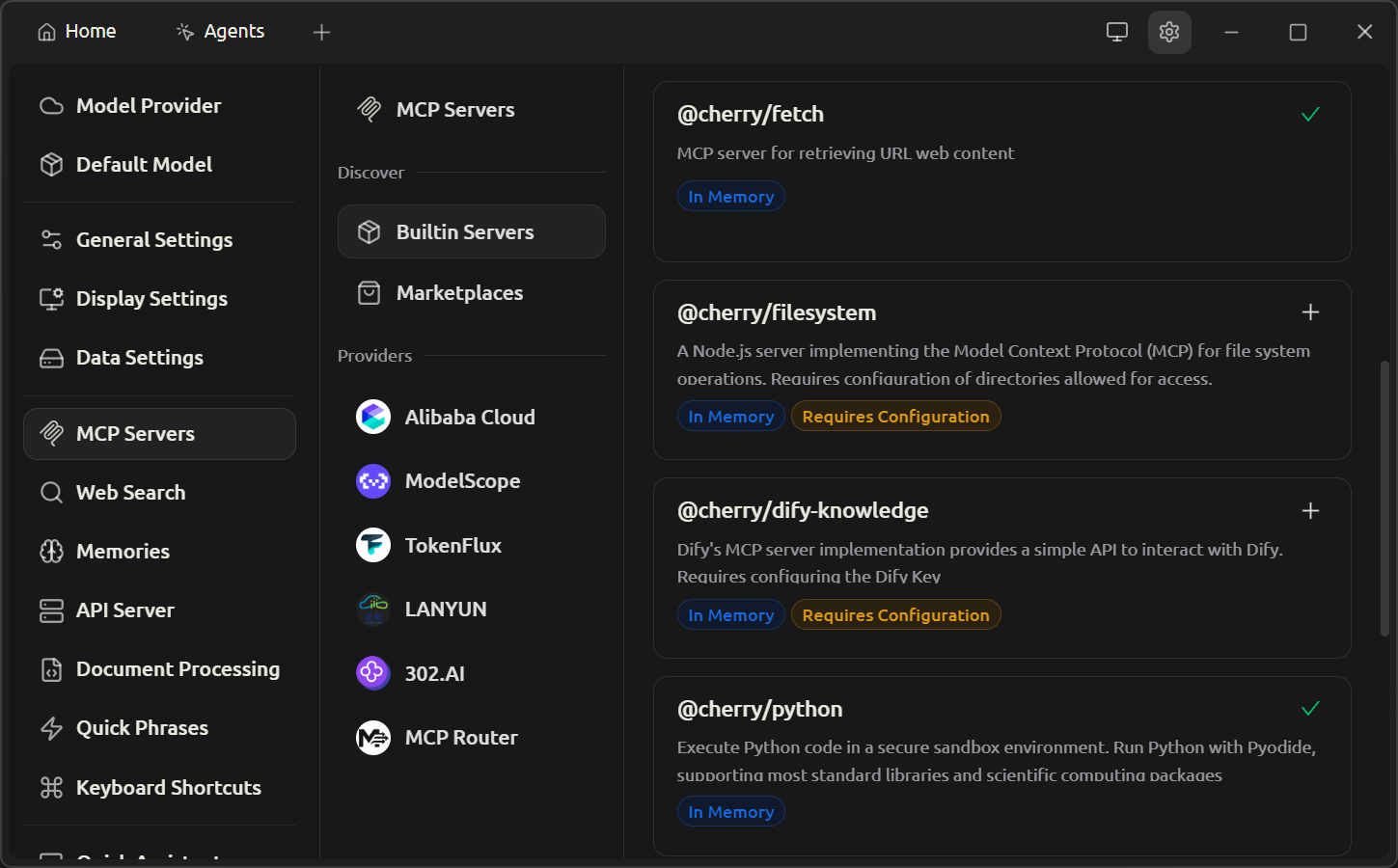The width and height of the screenshot is (1398, 868).
Task: Click the vertical scrollbar in server list
Action: pos(1384,498)
